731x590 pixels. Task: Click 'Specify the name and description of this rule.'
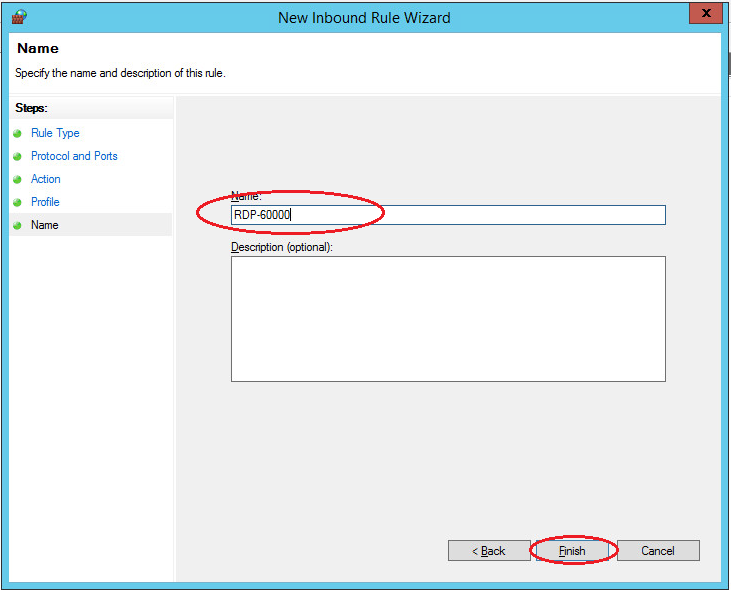click(x=120, y=73)
